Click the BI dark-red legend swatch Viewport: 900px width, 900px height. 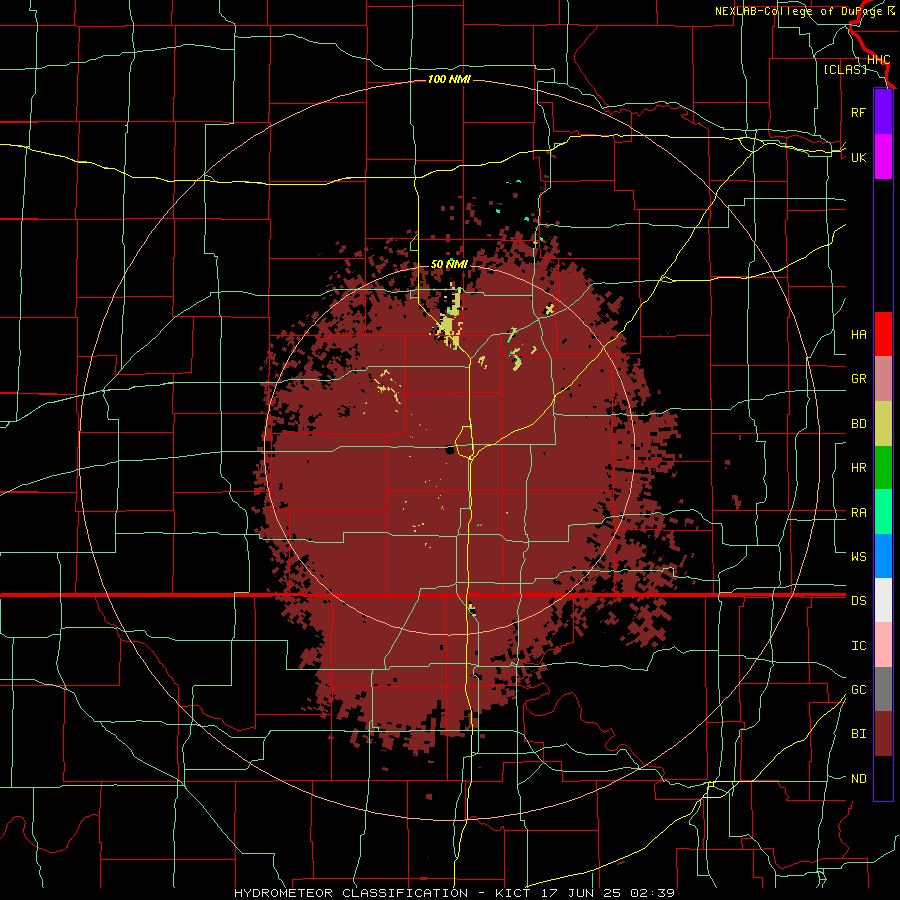coord(883,734)
